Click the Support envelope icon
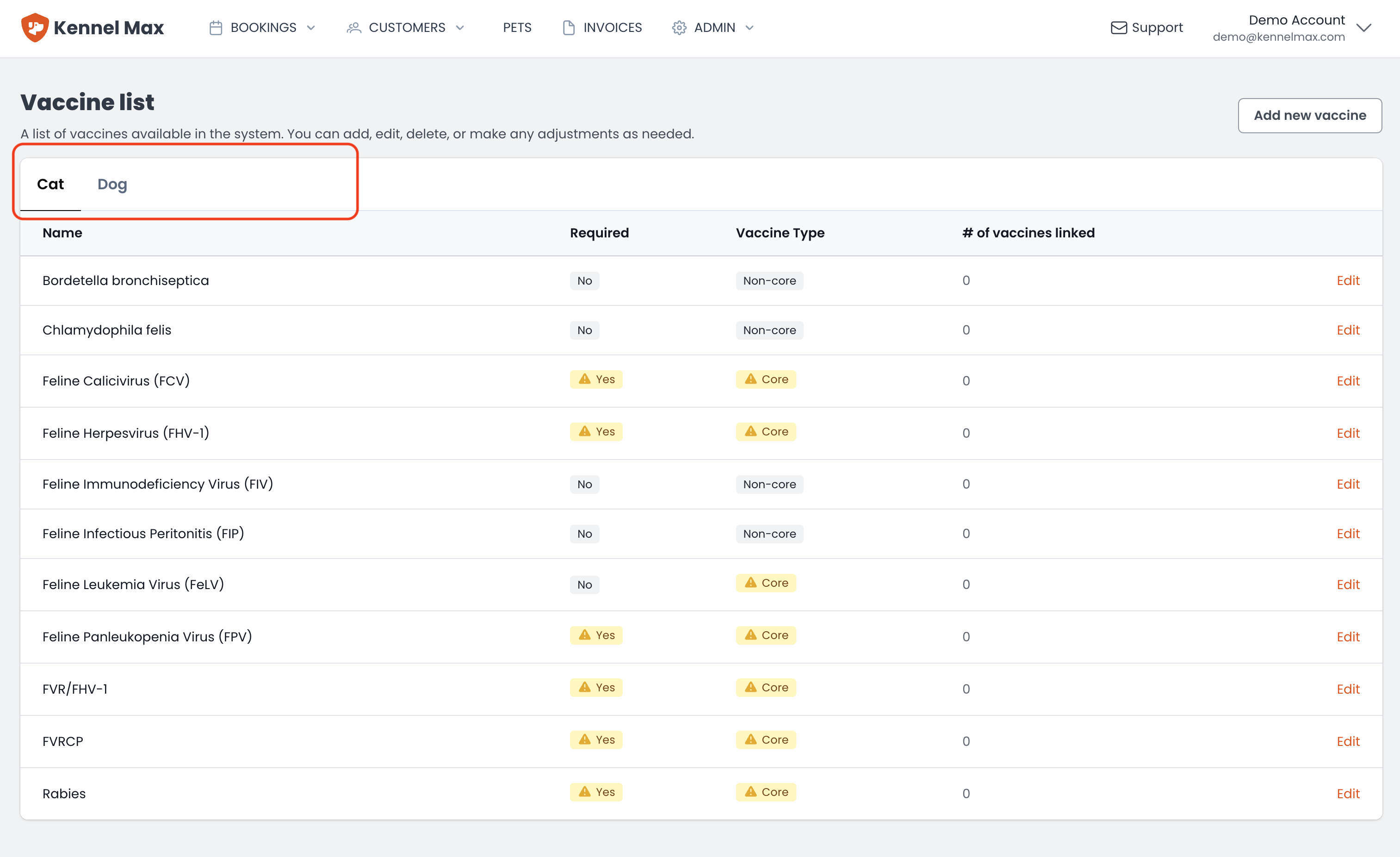Screen dimensions: 1400x857 1119,28
